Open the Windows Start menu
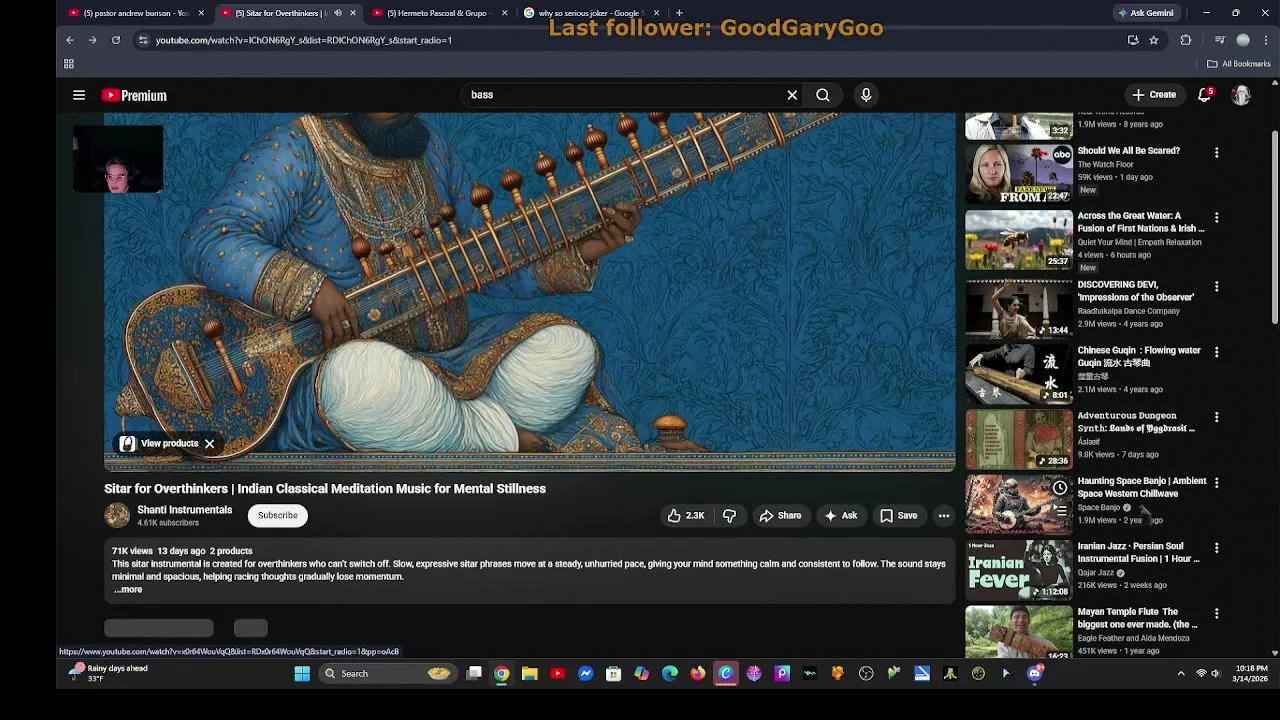The width and height of the screenshot is (1280, 720). (x=302, y=674)
